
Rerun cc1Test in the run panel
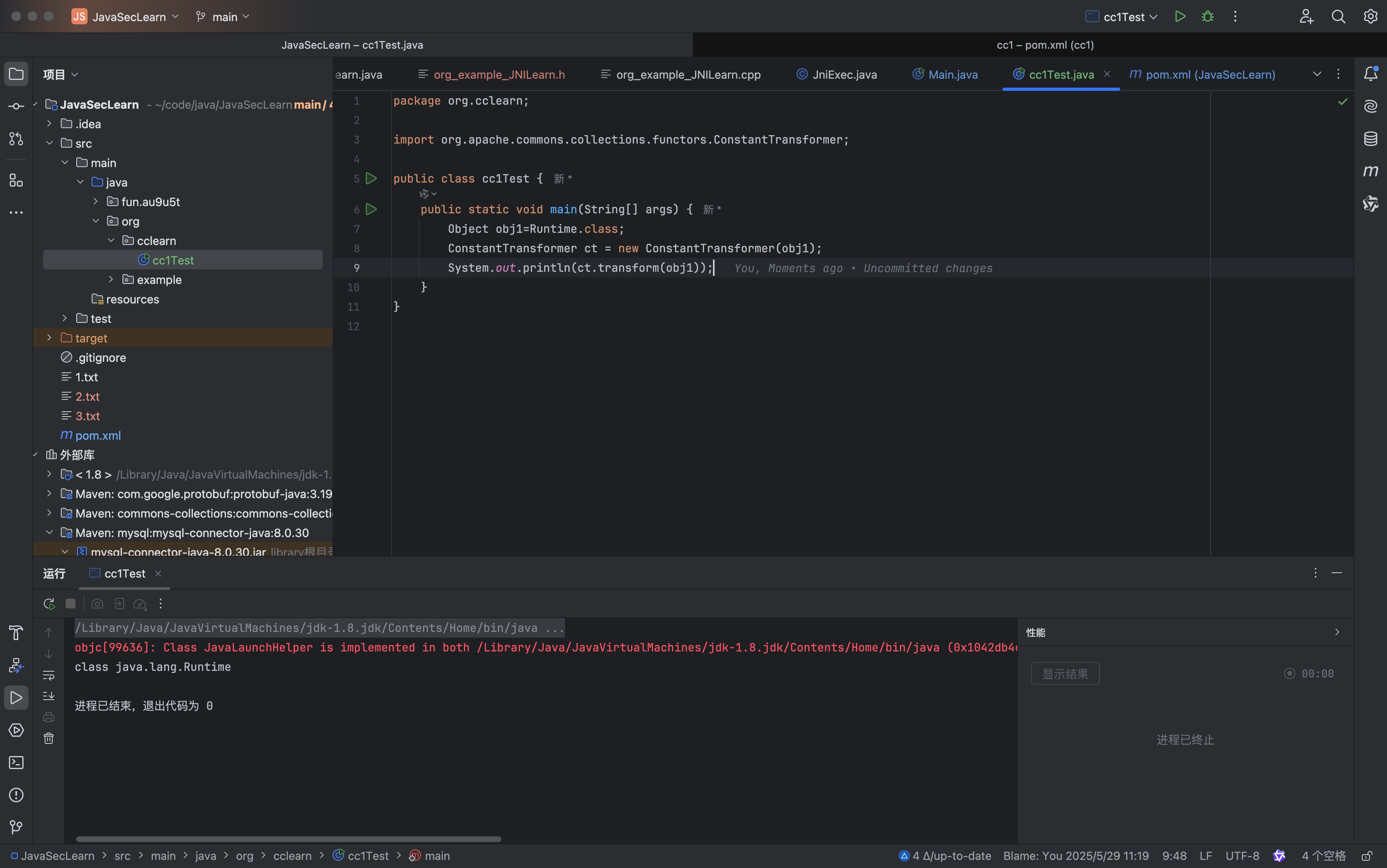pos(49,604)
